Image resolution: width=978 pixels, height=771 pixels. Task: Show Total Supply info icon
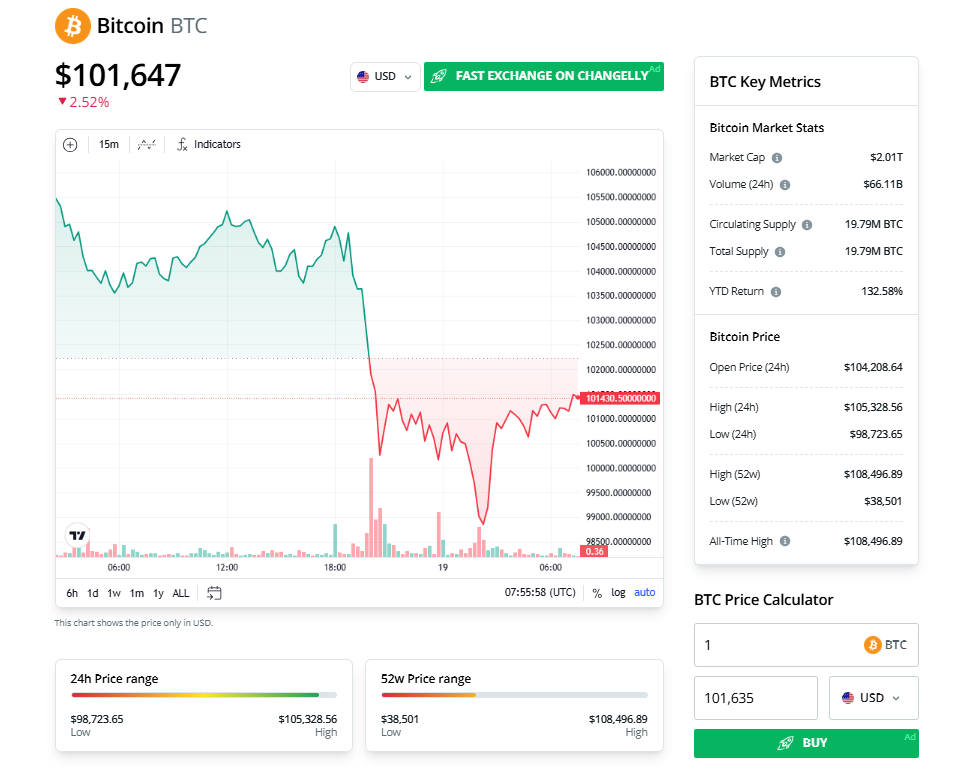pyautogui.click(x=780, y=252)
